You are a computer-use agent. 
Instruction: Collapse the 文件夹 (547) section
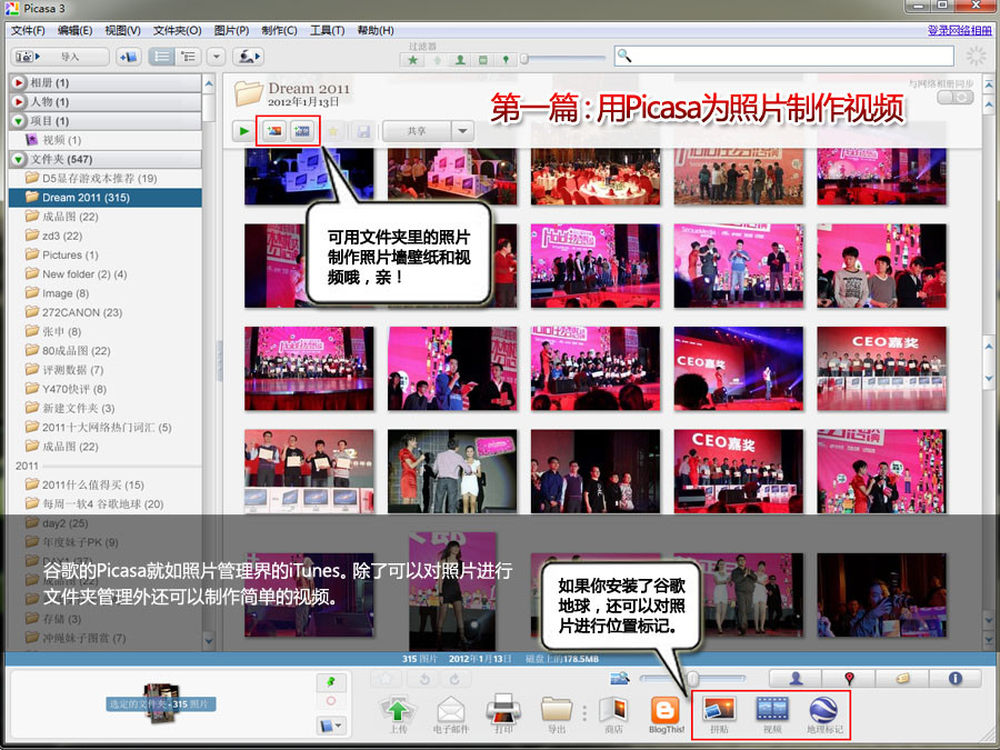coord(18,159)
